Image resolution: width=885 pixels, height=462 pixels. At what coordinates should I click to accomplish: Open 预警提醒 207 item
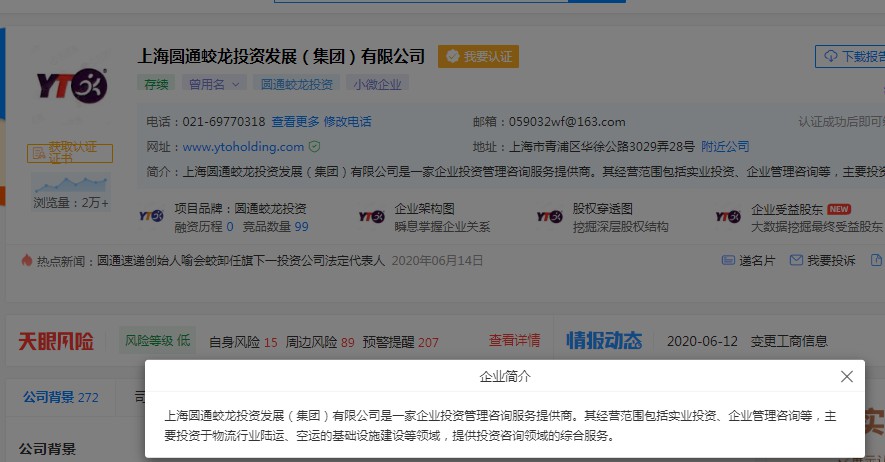400,342
